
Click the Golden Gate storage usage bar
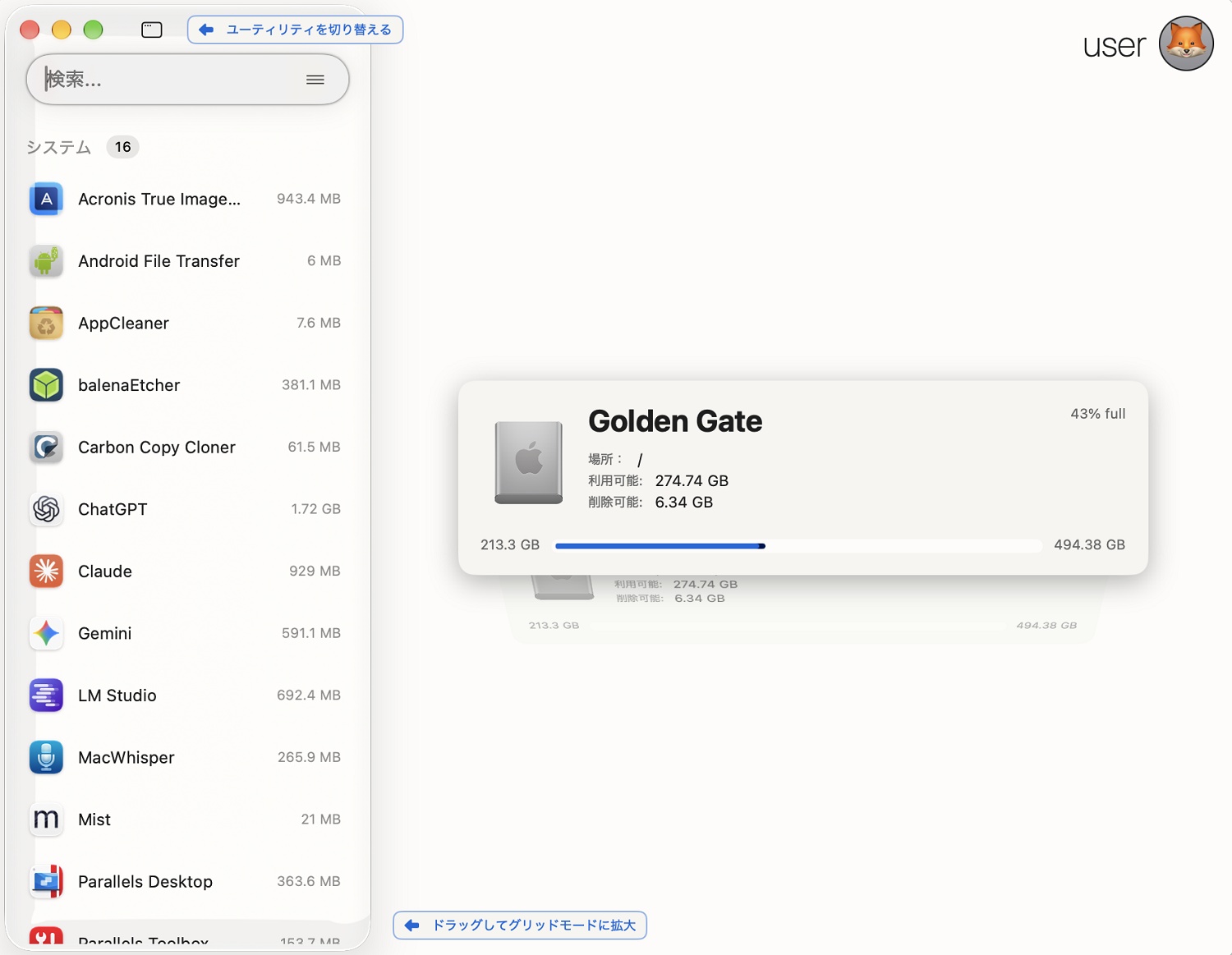pos(798,546)
